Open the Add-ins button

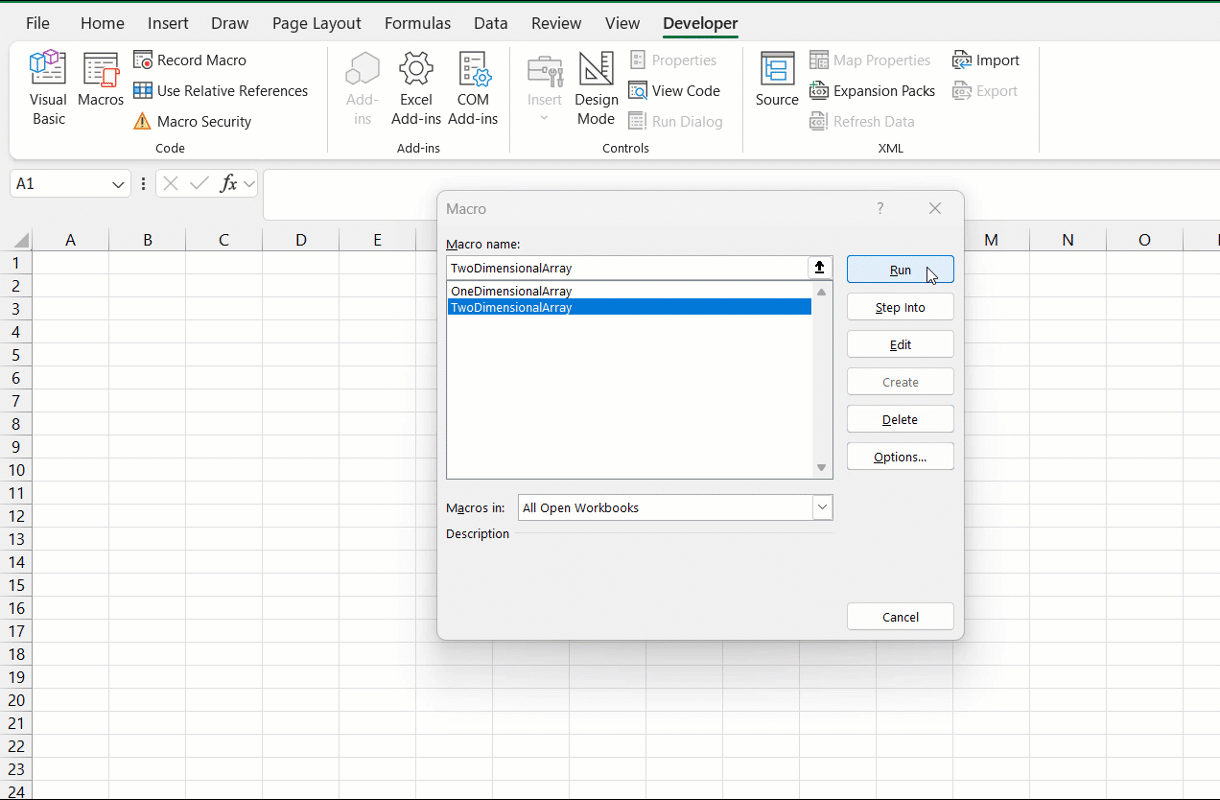pos(362,89)
